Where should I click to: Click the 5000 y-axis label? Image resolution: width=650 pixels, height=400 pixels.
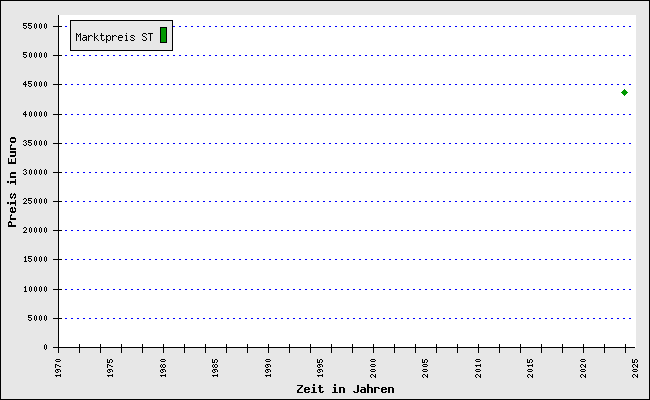(38, 318)
